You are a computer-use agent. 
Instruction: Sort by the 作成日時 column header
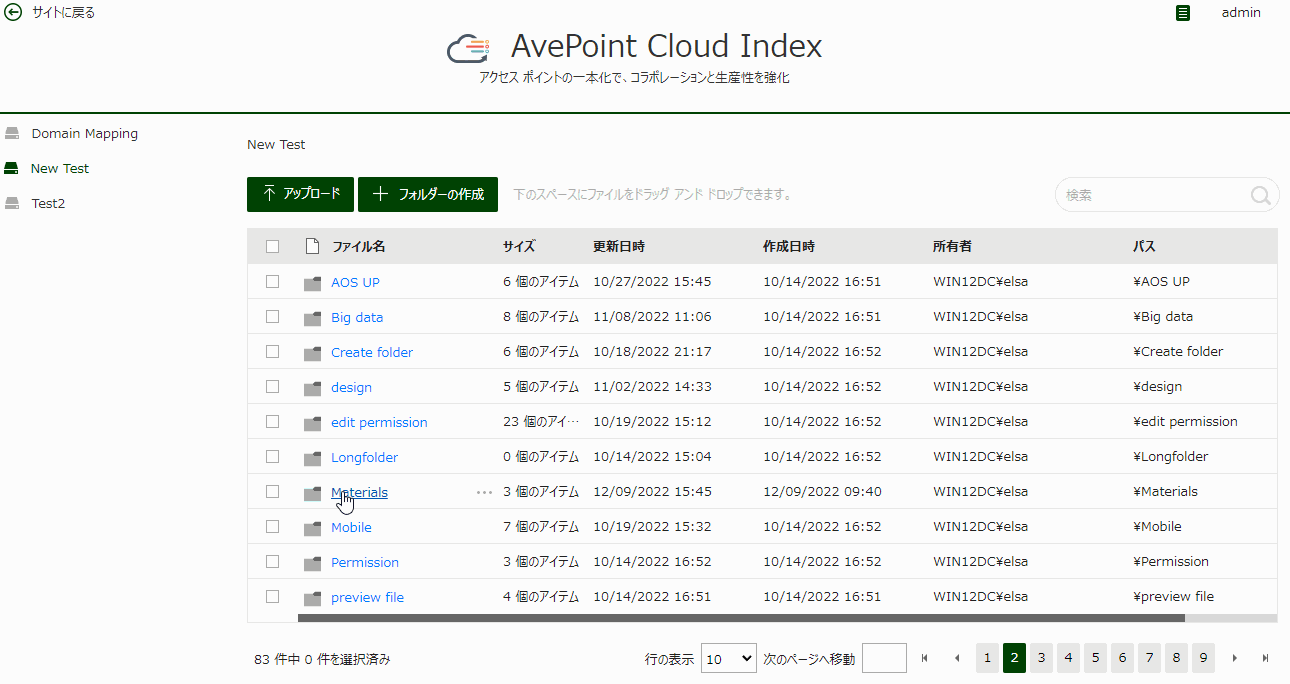click(x=789, y=246)
